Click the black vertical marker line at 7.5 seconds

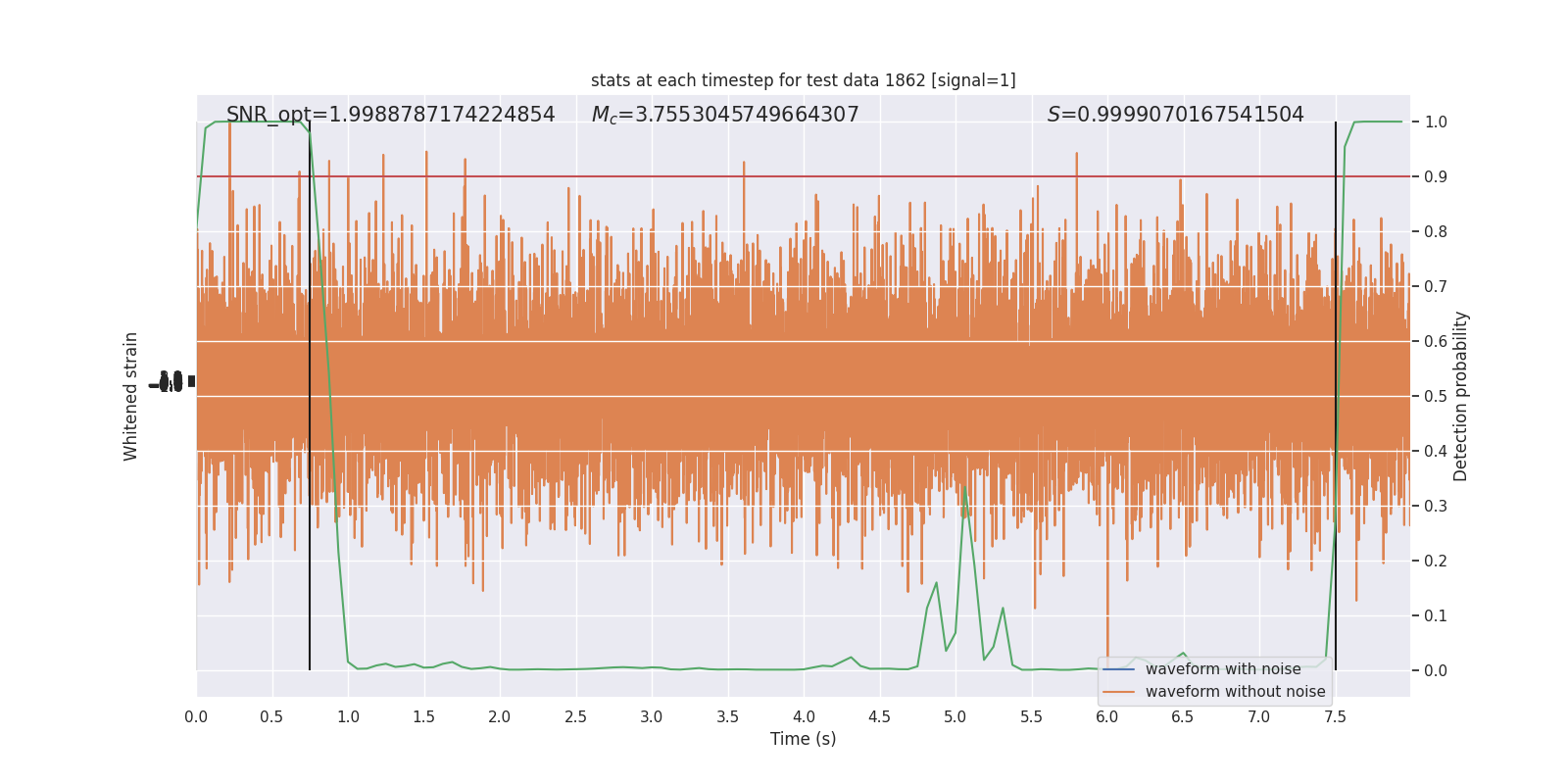1336,396
